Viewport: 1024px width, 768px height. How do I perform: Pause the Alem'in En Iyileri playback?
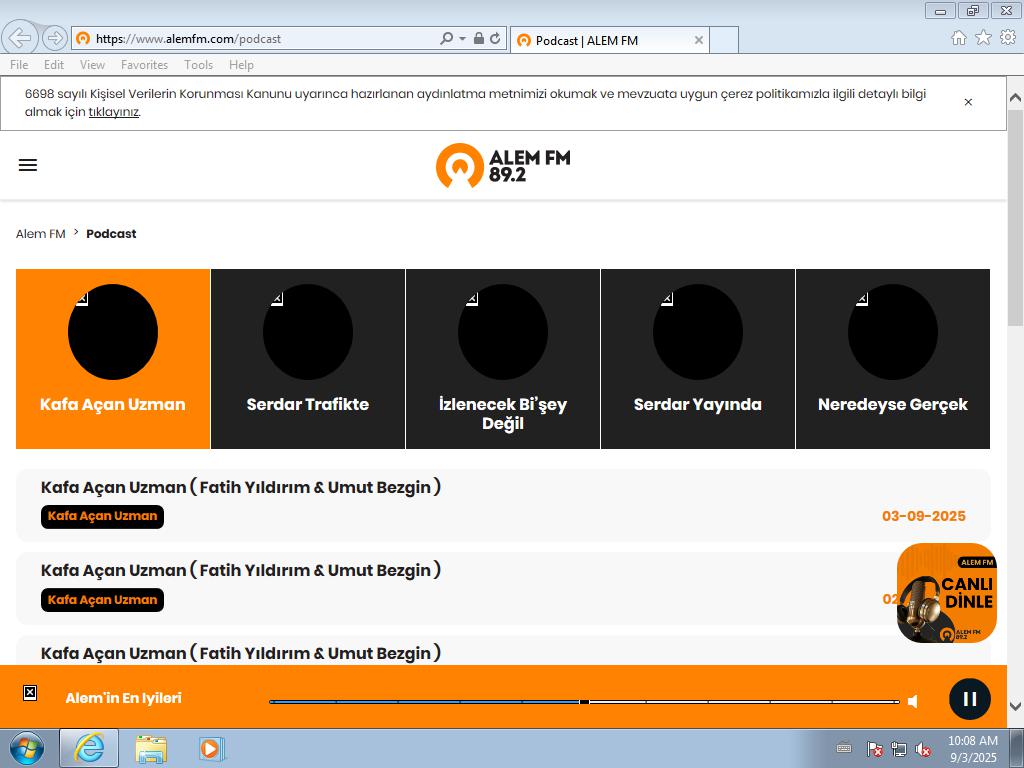click(969, 699)
